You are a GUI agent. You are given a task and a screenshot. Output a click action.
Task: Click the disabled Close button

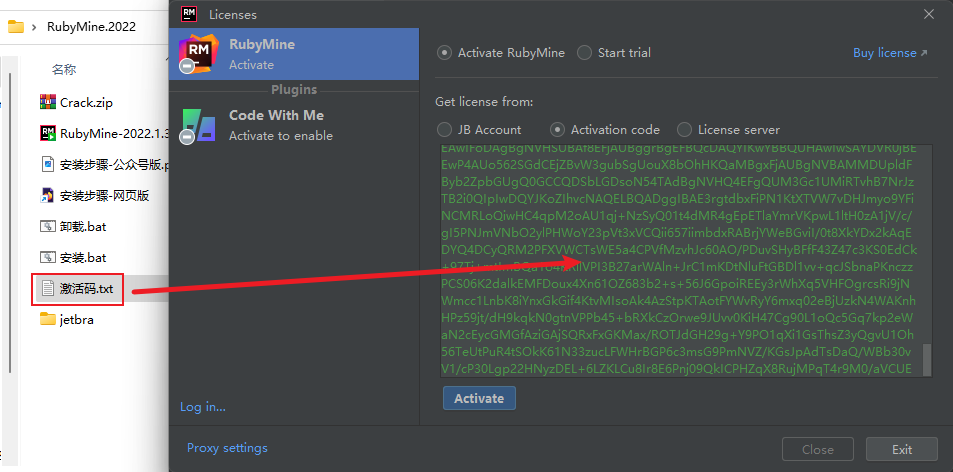pyautogui.click(x=817, y=450)
